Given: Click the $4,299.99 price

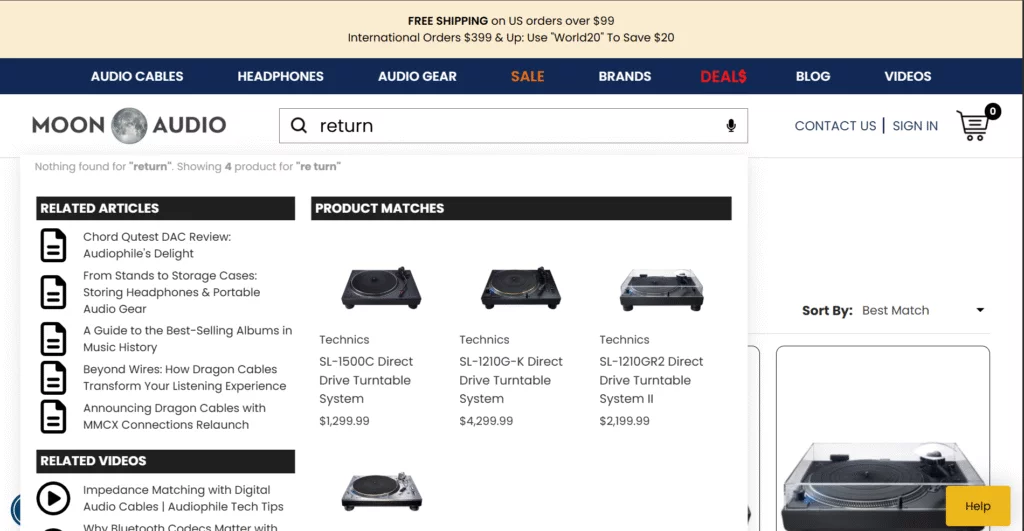Looking at the screenshot, I should tap(486, 421).
